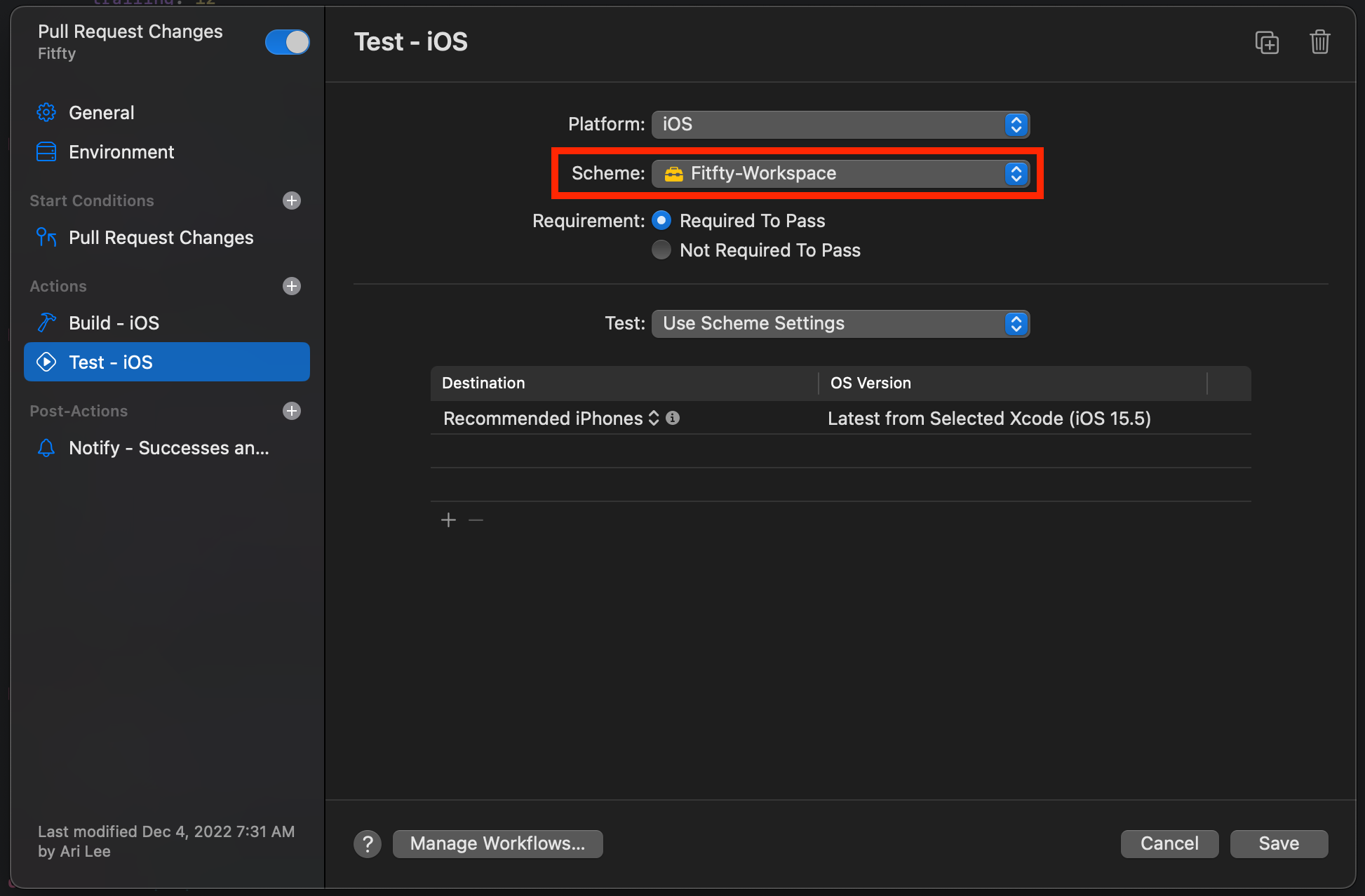Open the Platform dropdown

[840, 125]
